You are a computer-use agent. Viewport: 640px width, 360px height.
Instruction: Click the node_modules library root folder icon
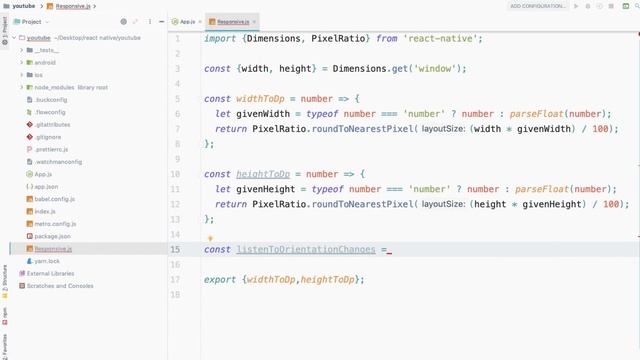point(30,87)
